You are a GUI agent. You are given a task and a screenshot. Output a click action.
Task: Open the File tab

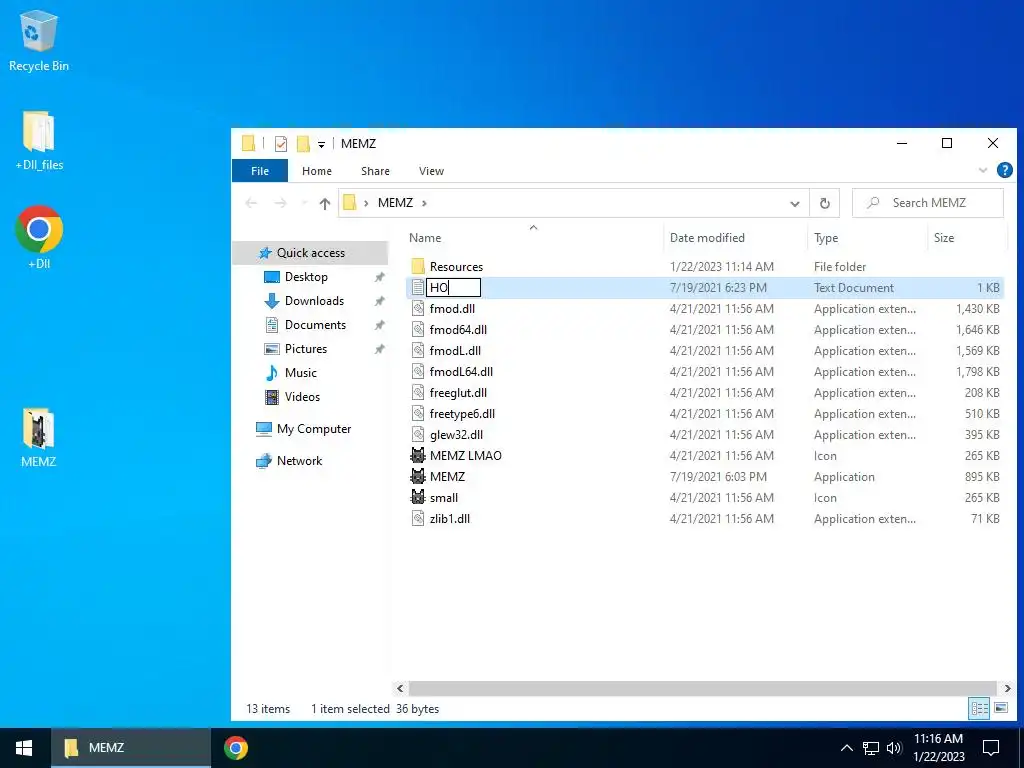(260, 170)
